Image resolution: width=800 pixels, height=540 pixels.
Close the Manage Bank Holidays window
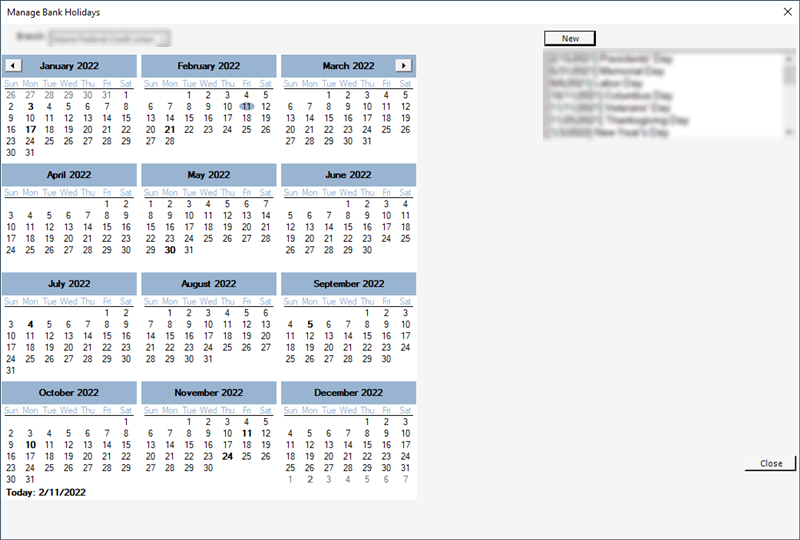(787, 12)
